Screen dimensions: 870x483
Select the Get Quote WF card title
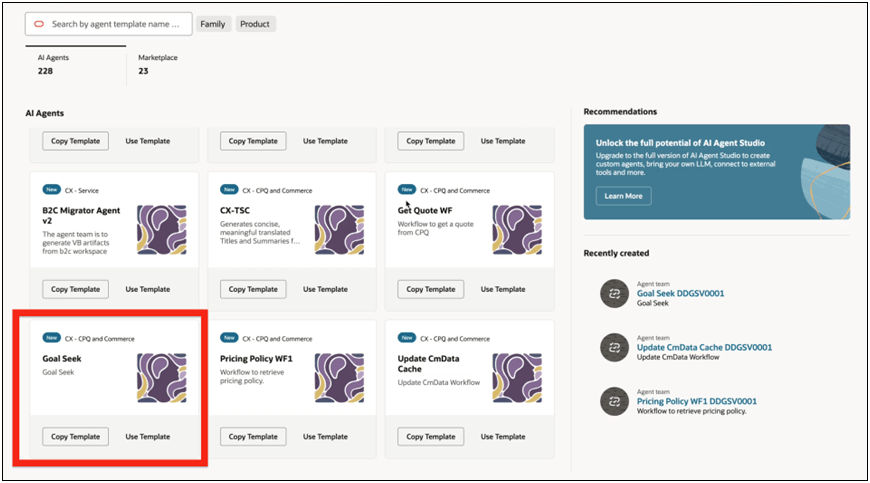(x=425, y=210)
